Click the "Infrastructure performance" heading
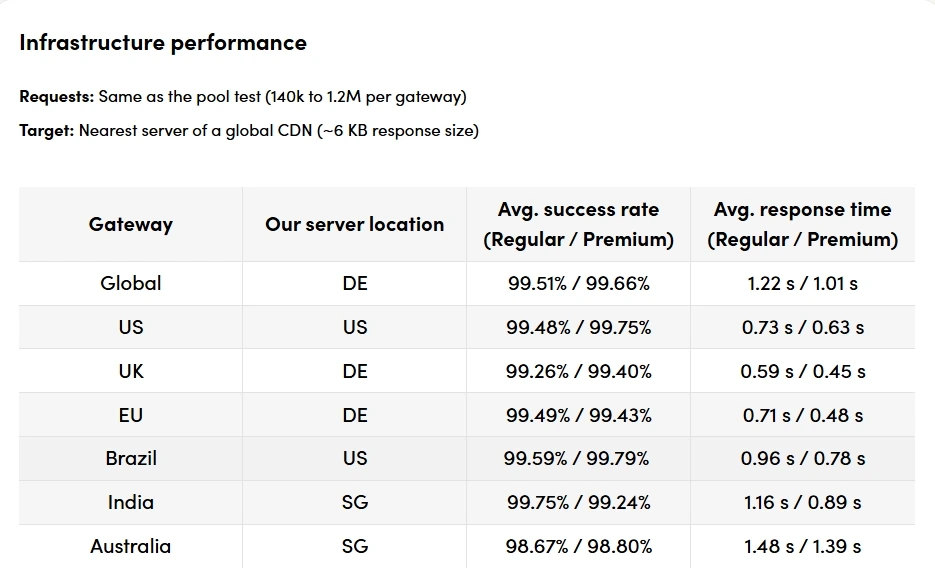The height and width of the screenshot is (585, 935). 163,42
